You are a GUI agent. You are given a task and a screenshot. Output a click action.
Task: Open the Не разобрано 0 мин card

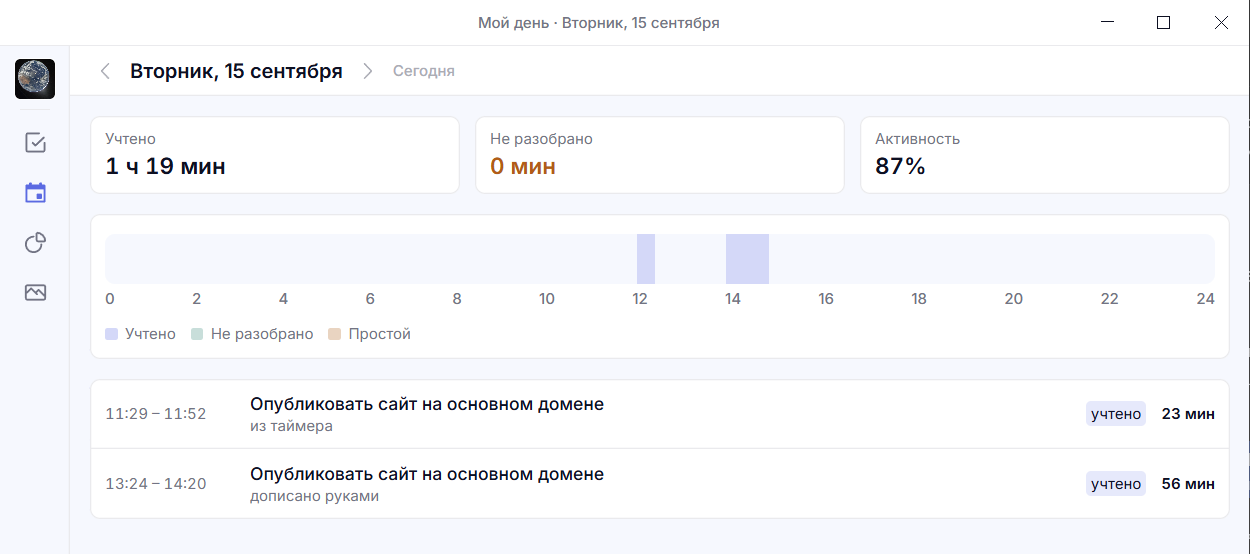tap(660, 155)
